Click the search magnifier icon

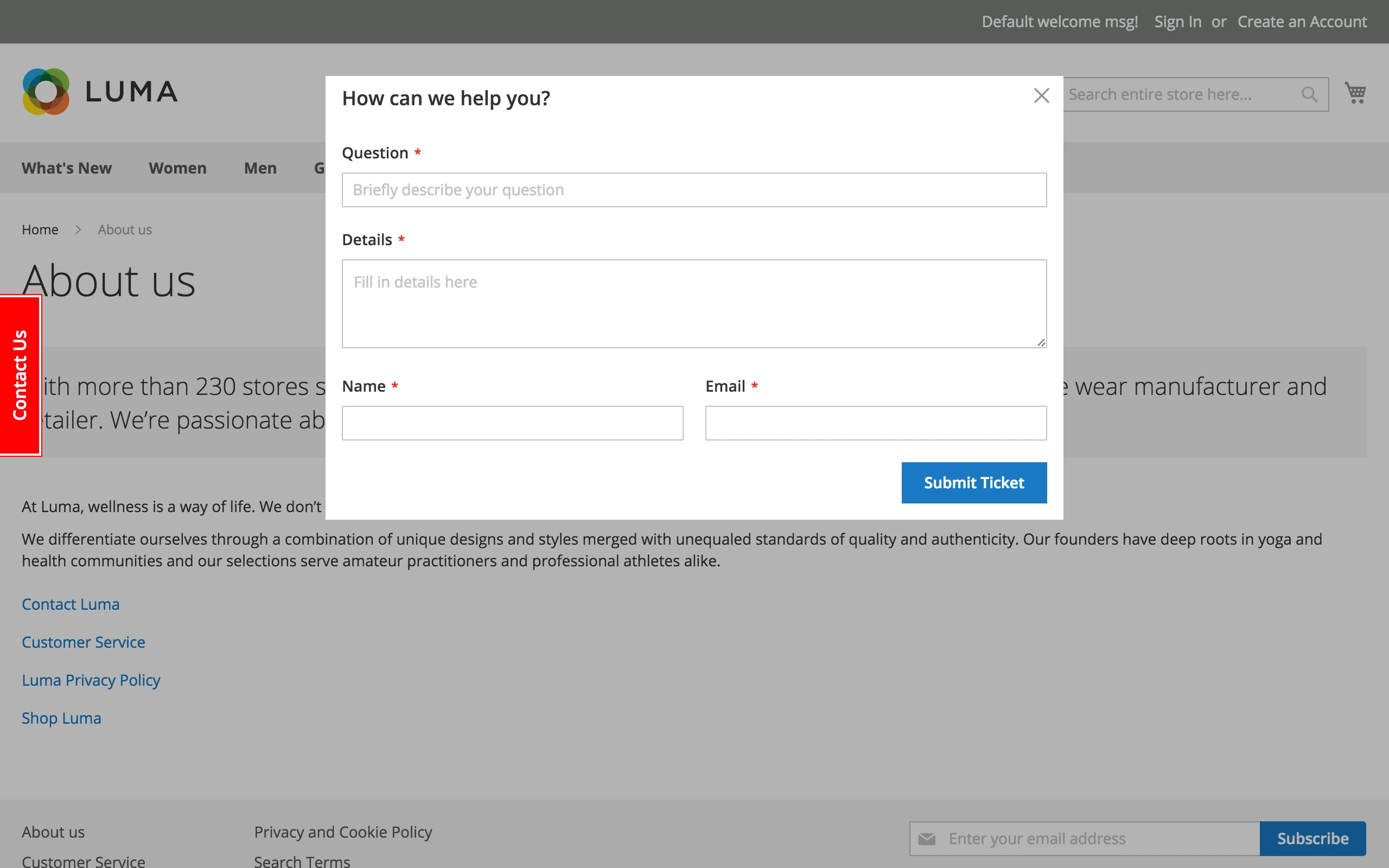click(1309, 94)
